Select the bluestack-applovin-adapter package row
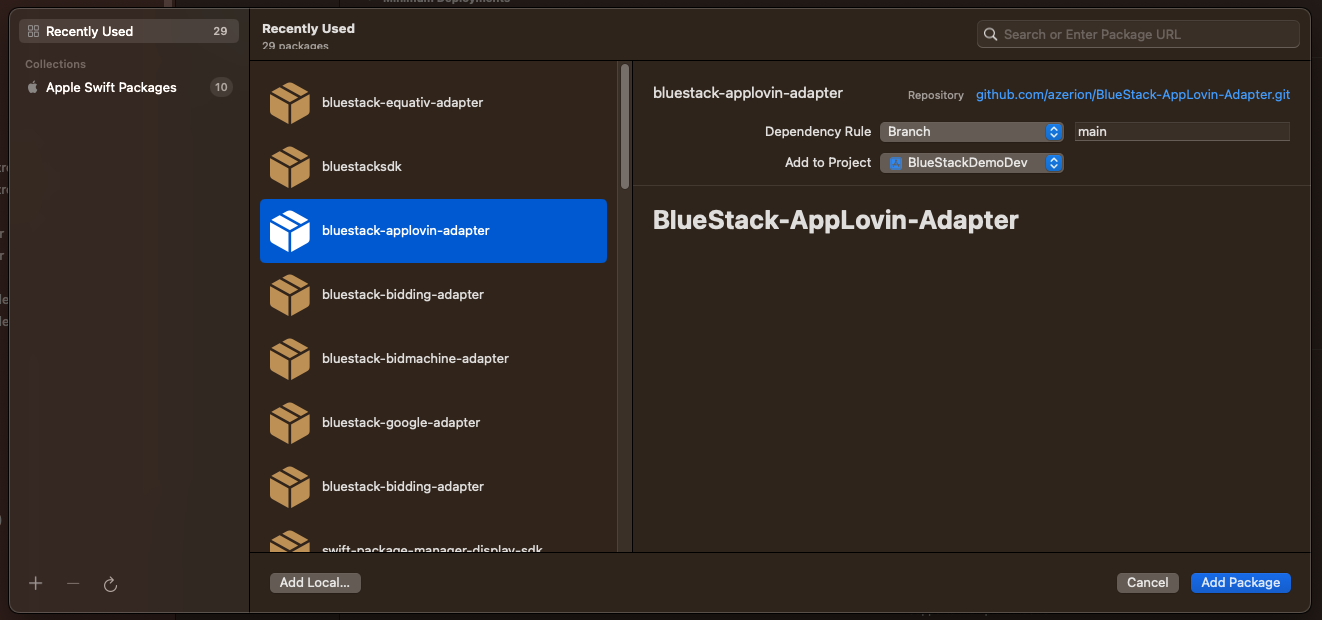The height and width of the screenshot is (620, 1322). [433, 230]
